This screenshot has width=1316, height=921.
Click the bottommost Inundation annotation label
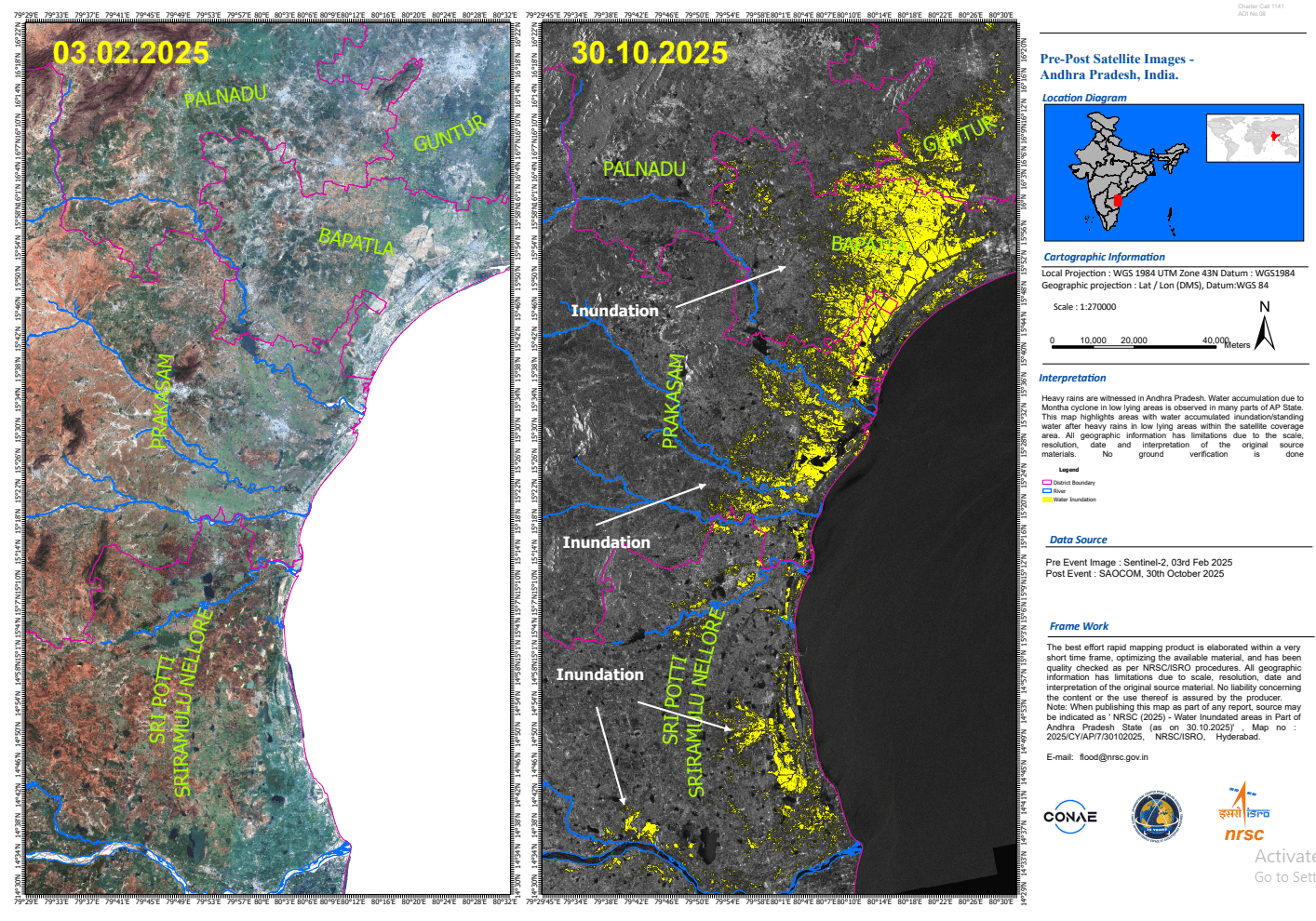[599, 674]
